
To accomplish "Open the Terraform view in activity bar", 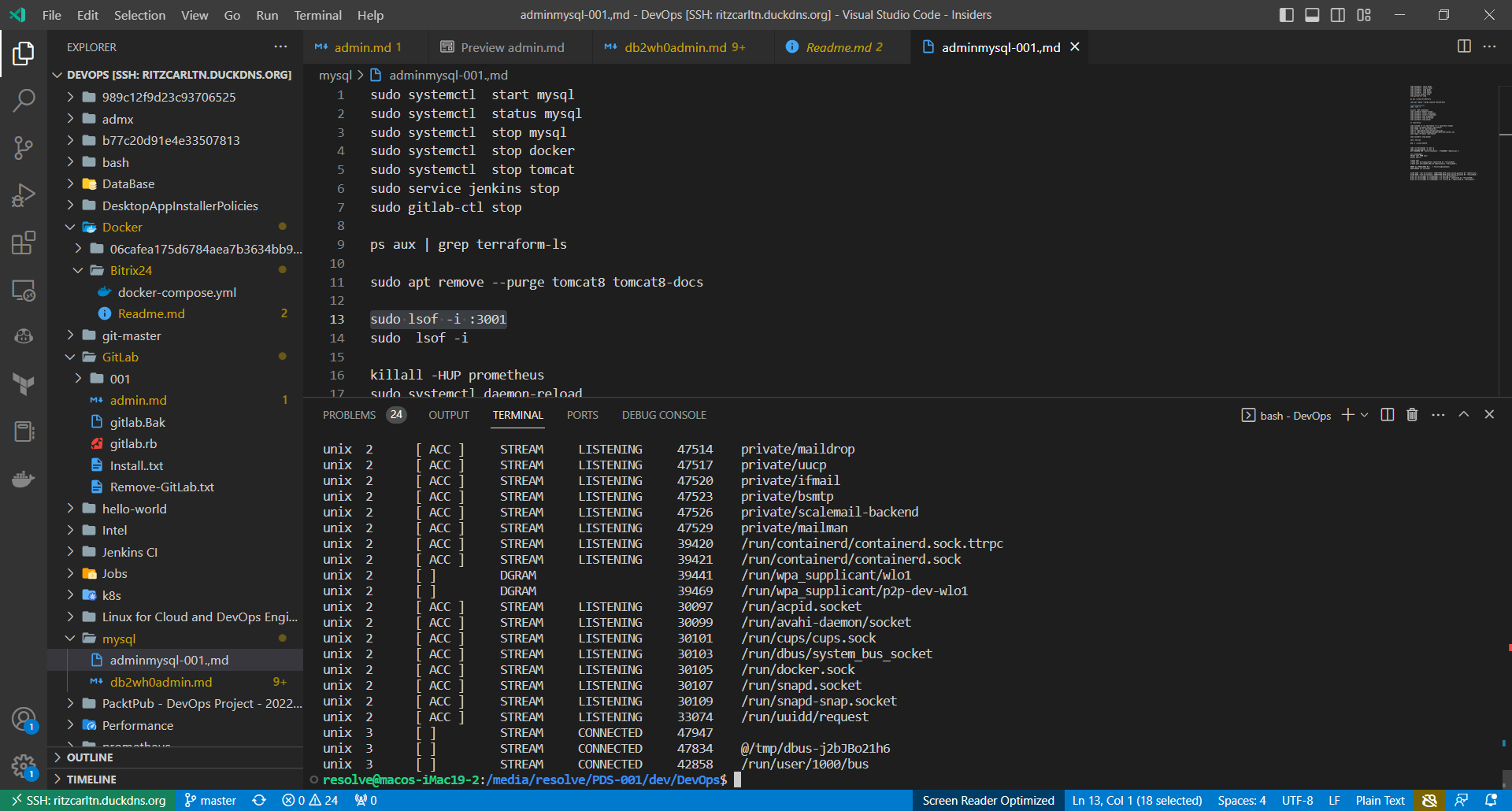I will point(24,383).
